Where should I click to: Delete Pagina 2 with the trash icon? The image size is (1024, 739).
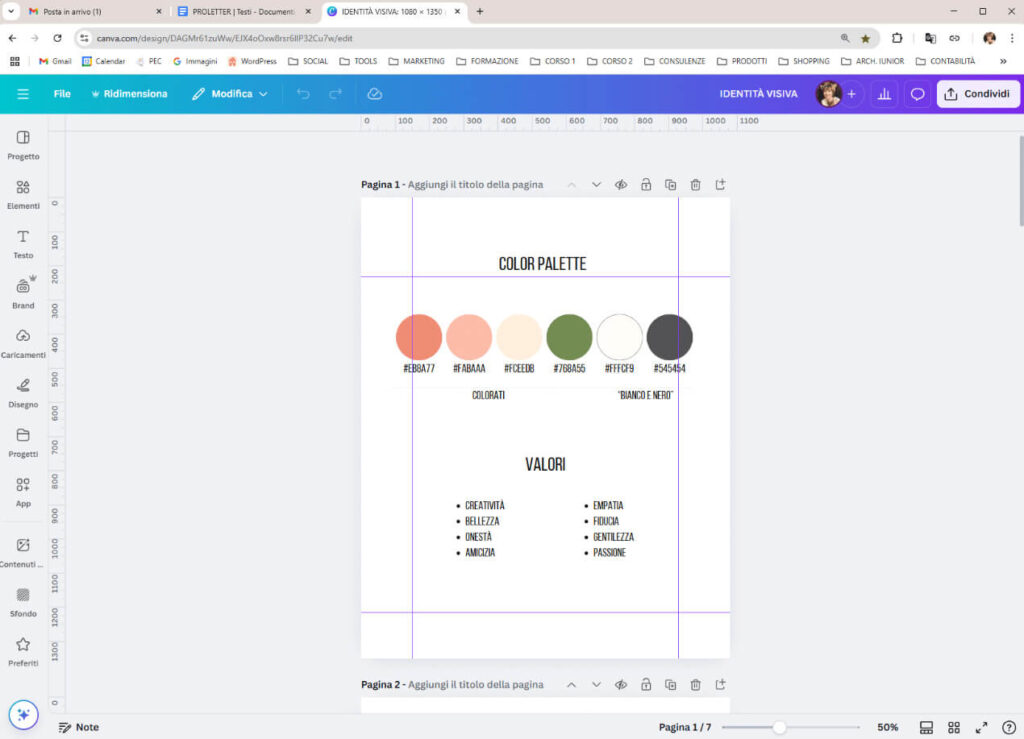tap(696, 685)
